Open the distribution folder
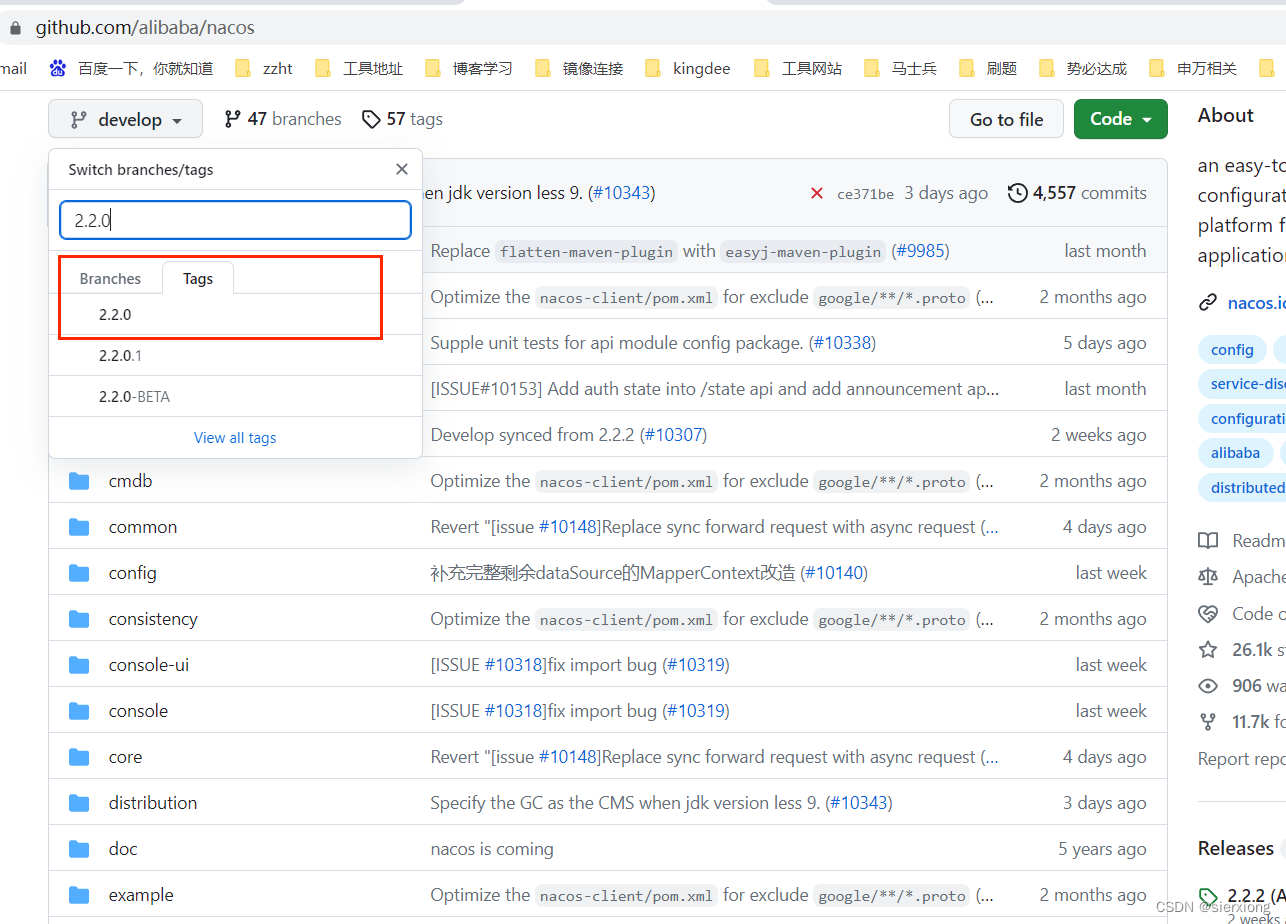Viewport: 1286px width, 924px height. pos(152,803)
